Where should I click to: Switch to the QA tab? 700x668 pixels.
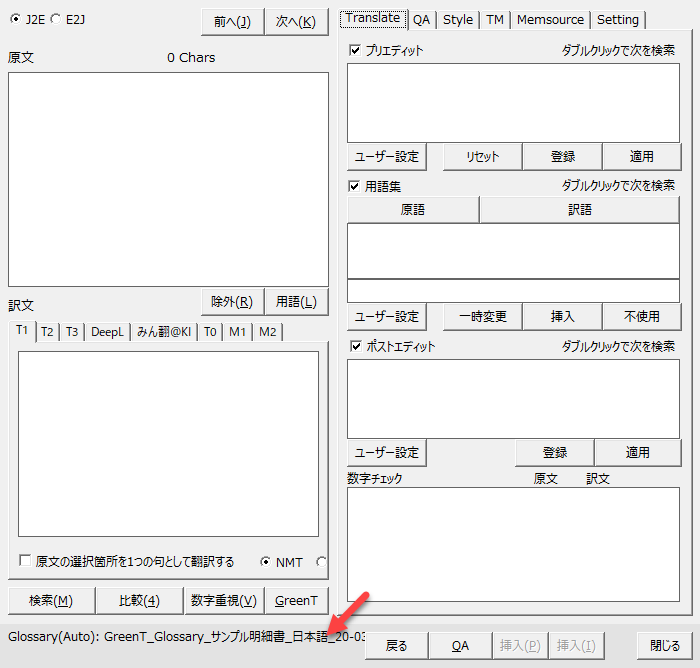(x=422, y=19)
